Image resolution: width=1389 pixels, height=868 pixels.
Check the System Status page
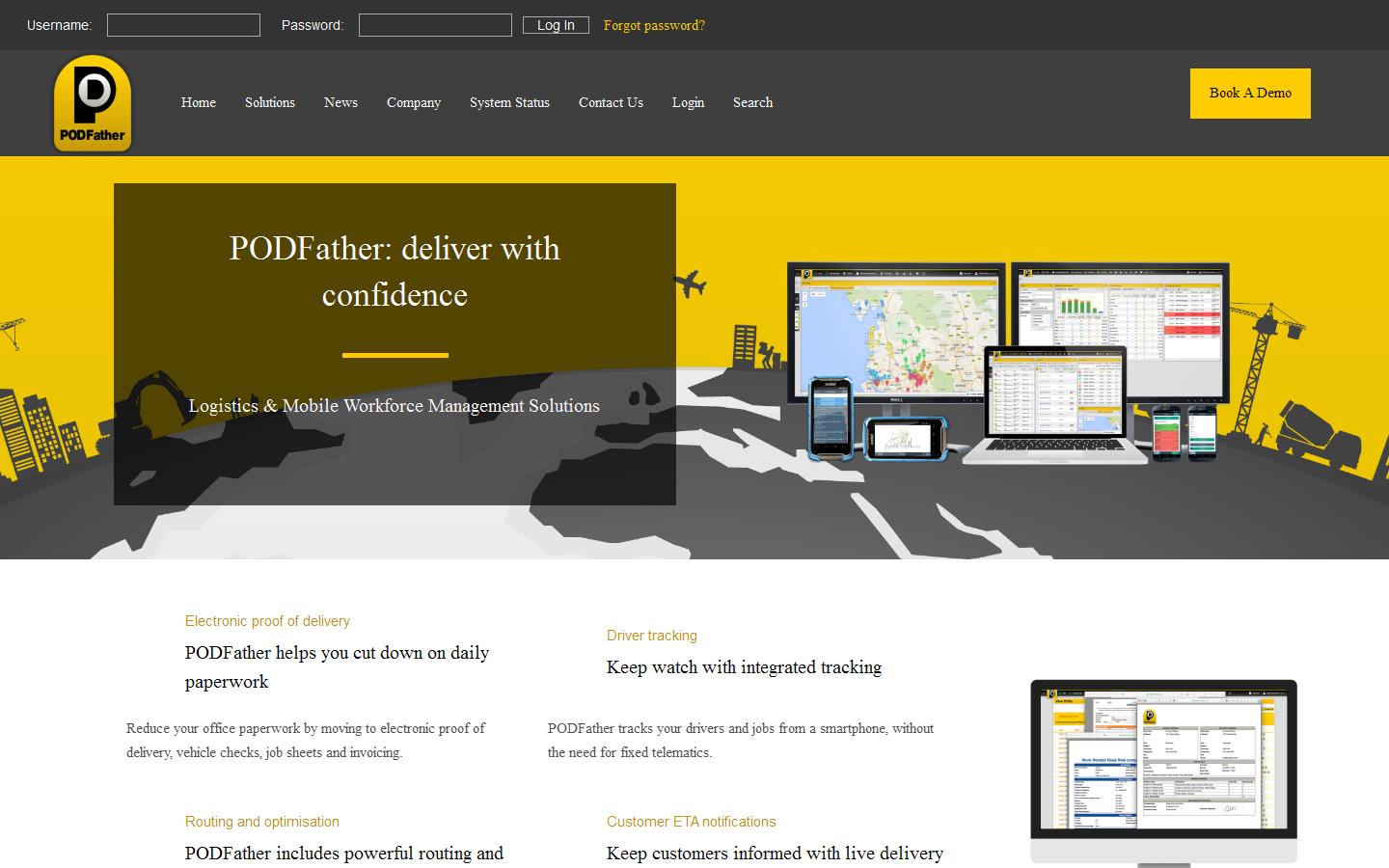coord(509,103)
